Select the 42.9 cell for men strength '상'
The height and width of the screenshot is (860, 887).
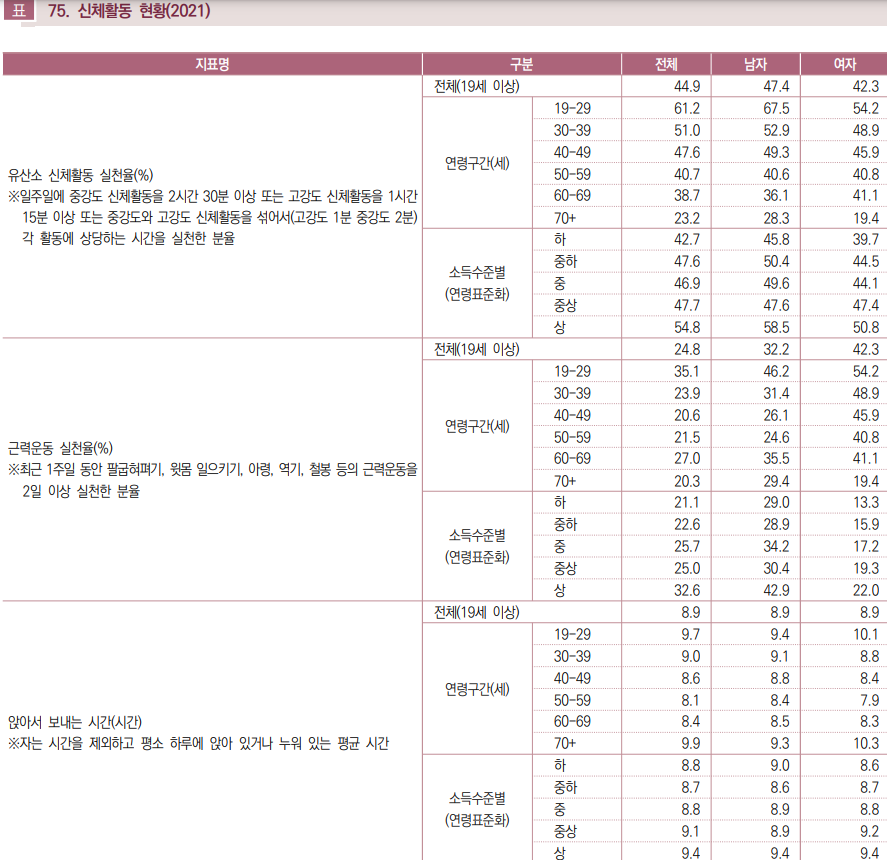click(x=776, y=591)
